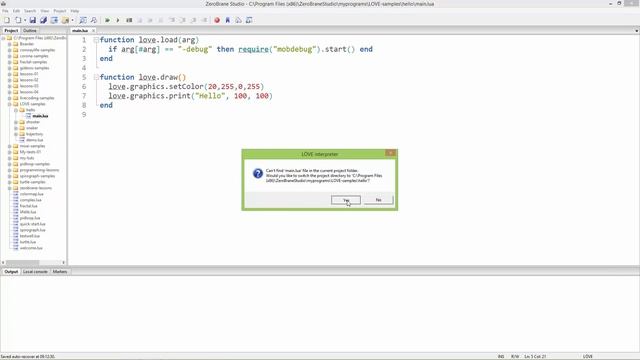
Task: Click the Stack window toolbar icon
Action: (238, 20)
